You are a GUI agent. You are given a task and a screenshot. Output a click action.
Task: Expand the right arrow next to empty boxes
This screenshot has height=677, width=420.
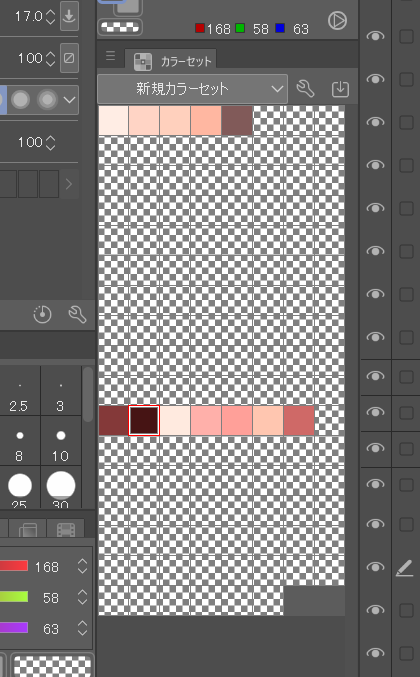(69, 184)
